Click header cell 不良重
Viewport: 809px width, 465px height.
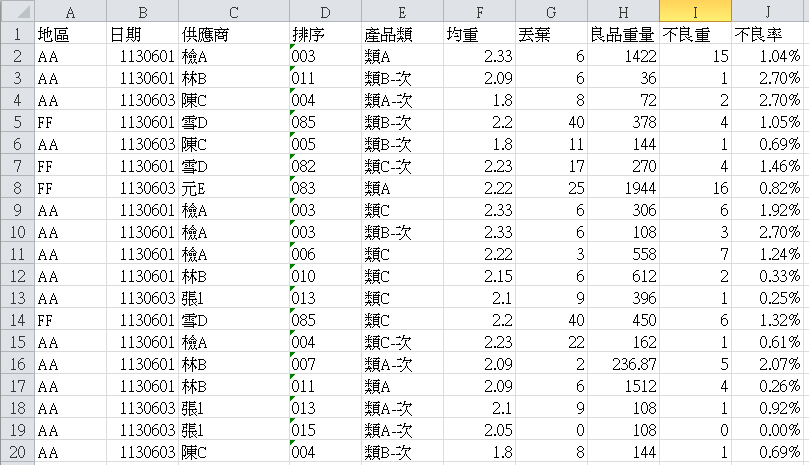695,34
